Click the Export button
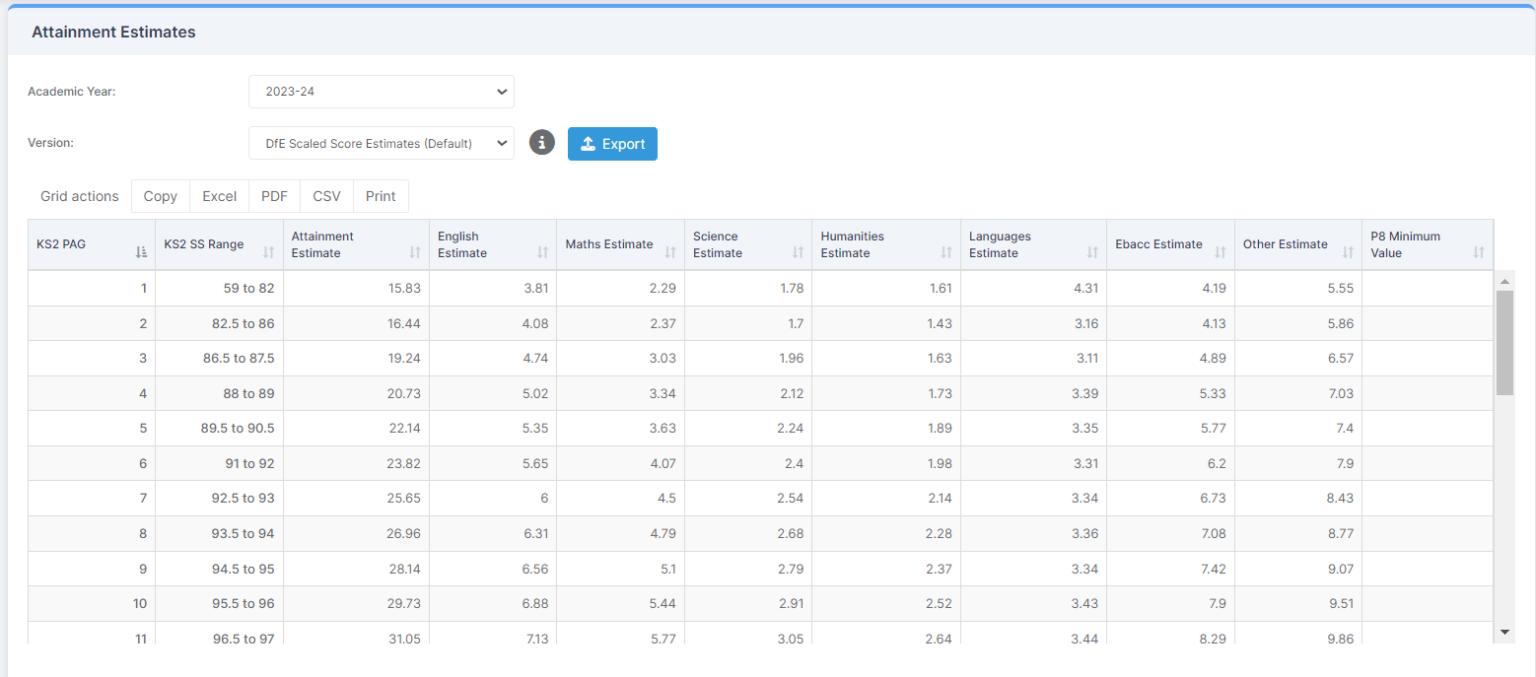This screenshot has width=1536, height=677. point(612,143)
